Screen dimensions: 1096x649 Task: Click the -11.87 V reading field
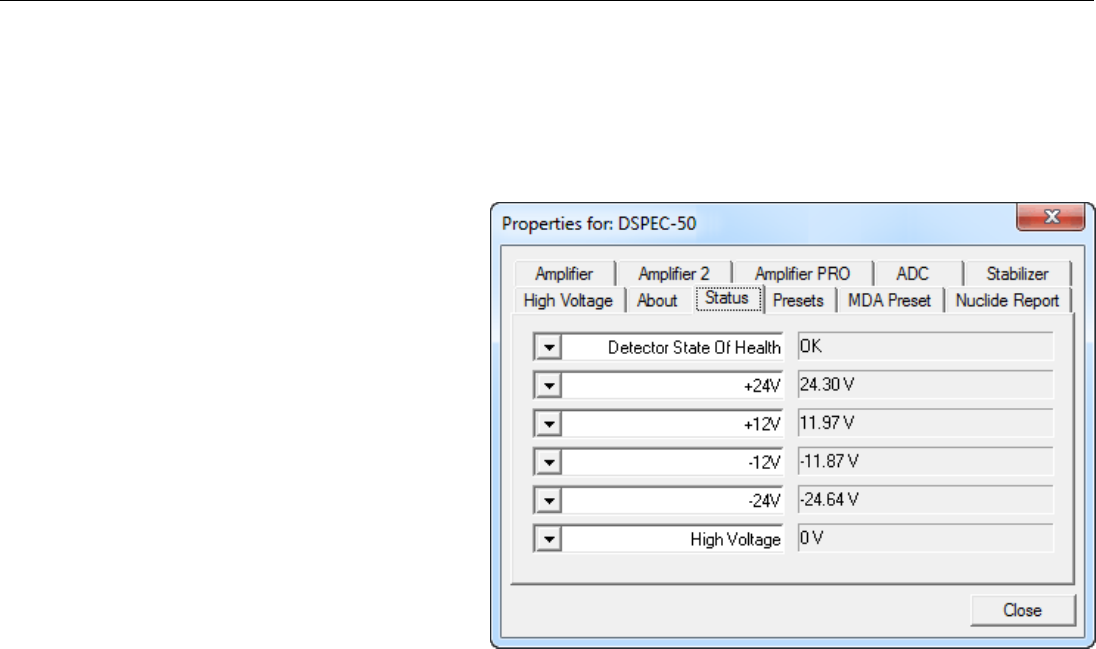pyautogui.click(x=925, y=462)
